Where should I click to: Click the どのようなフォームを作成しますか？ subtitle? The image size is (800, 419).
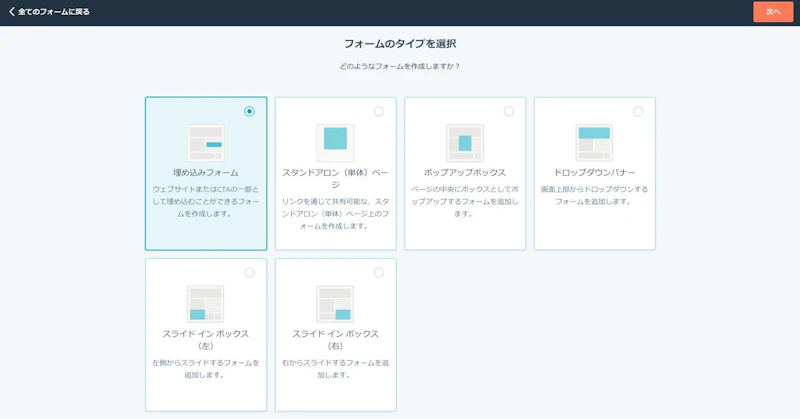[400, 66]
